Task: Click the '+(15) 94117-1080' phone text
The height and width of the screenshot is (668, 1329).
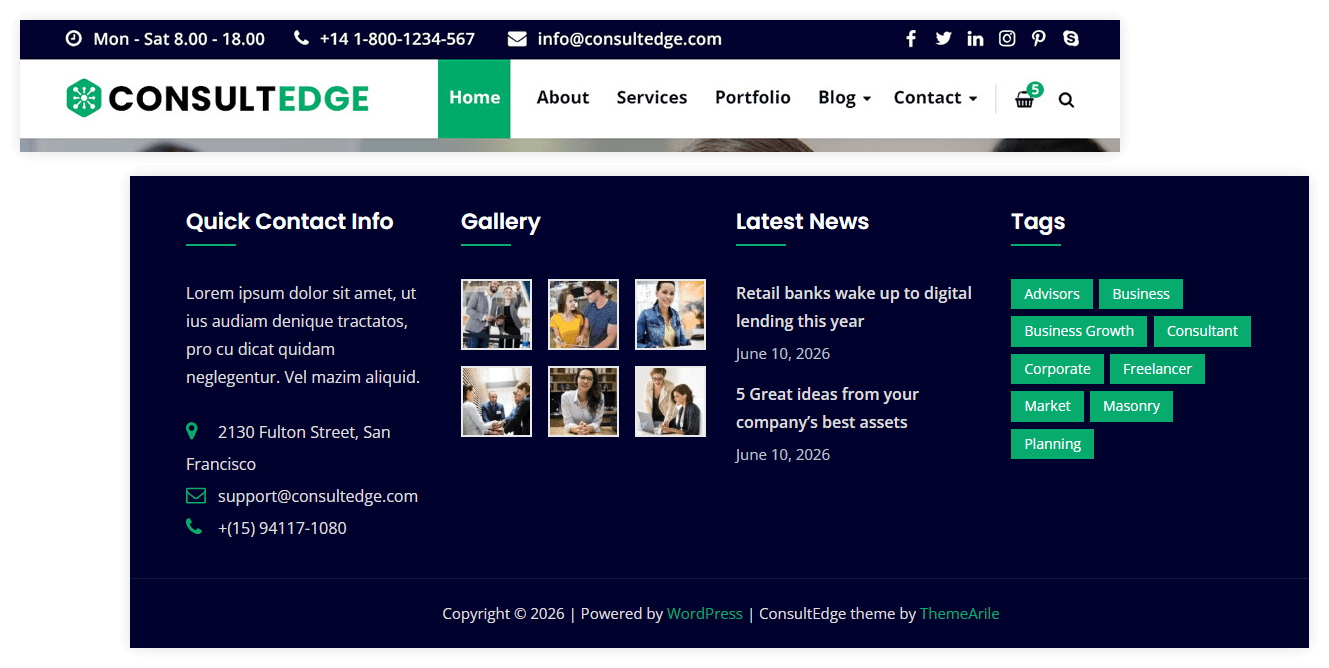Action: point(282,528)
